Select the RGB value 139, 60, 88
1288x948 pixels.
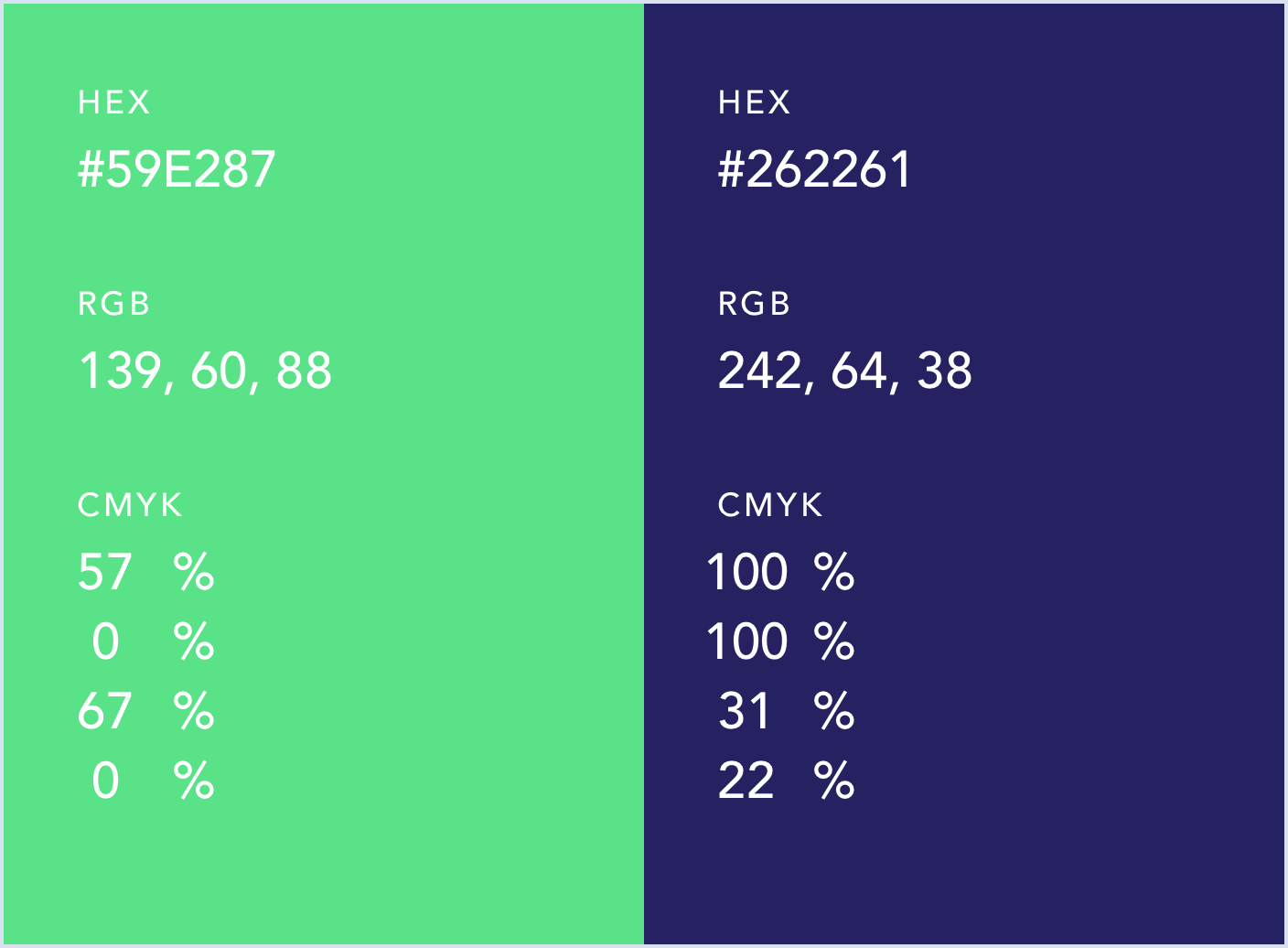[x=205, y=371]
